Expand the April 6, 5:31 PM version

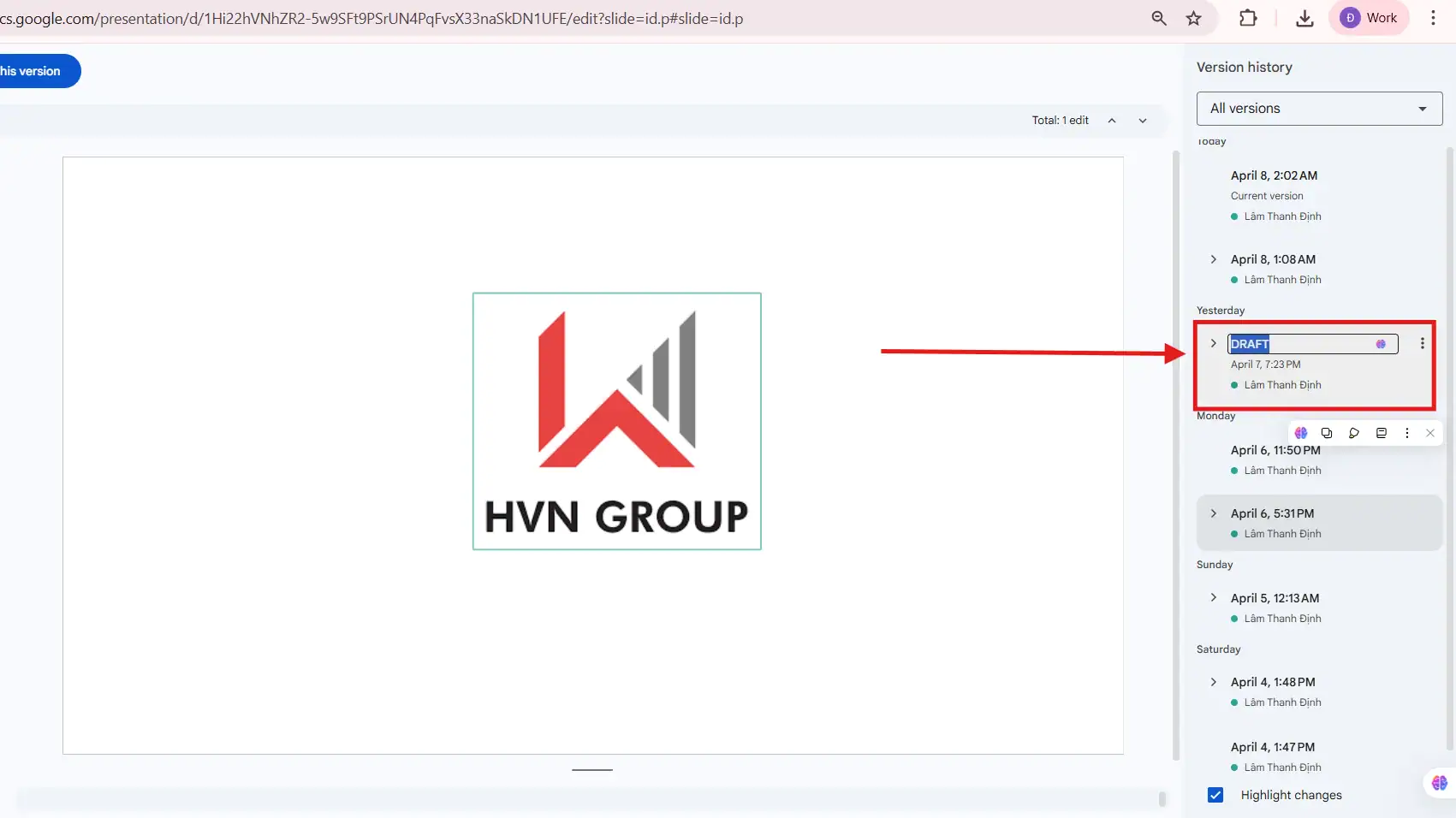coord(1213,513)
